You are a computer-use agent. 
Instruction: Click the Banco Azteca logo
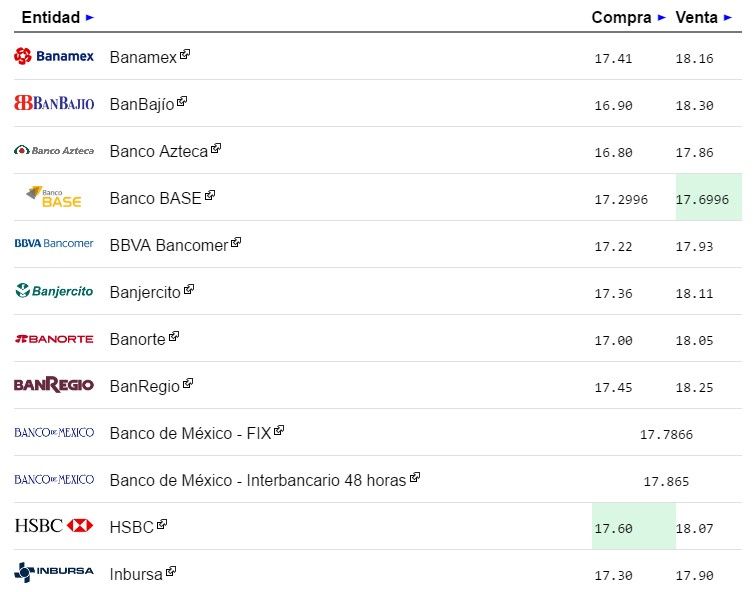(x=54, y=150)
